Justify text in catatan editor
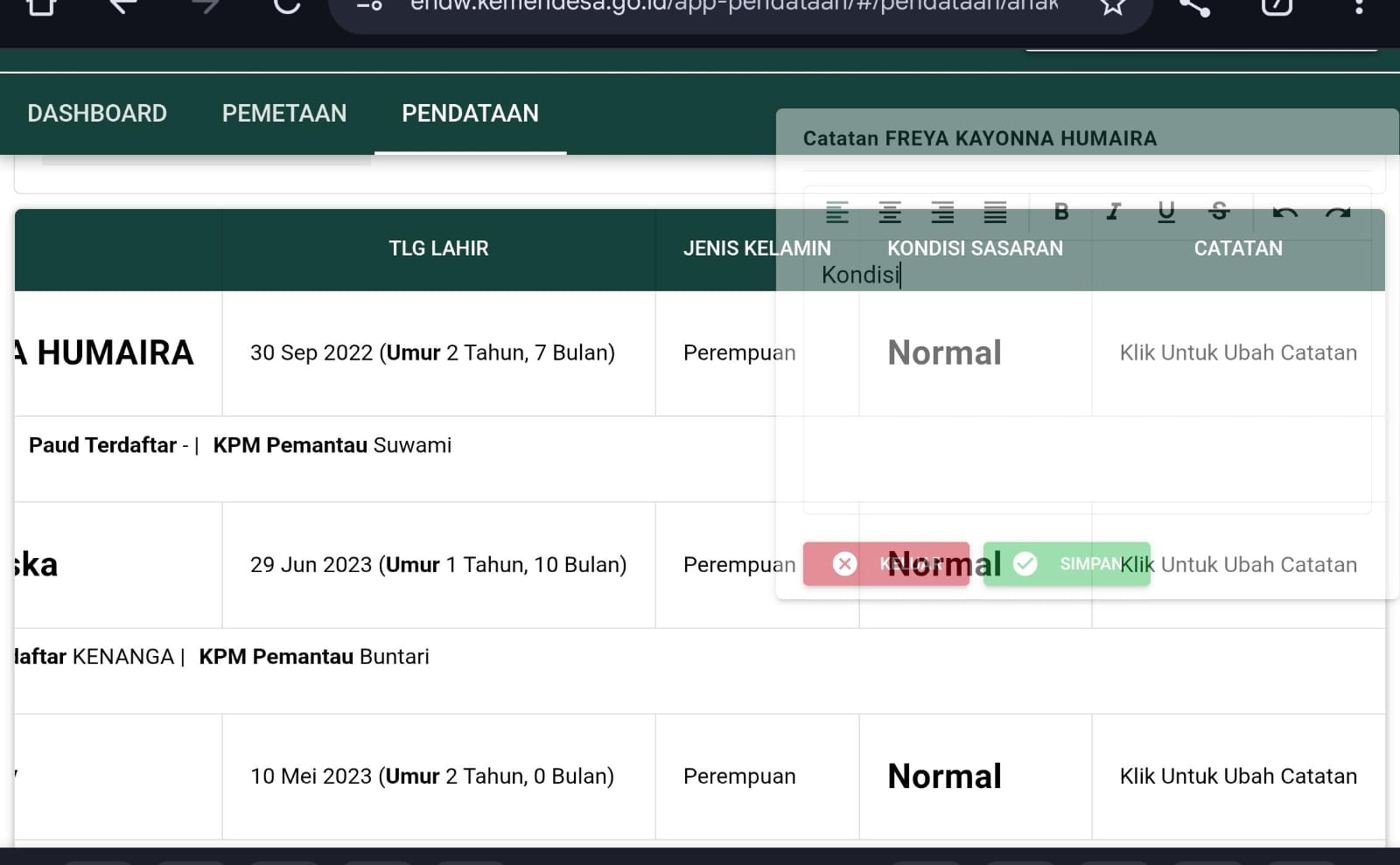This screenshot has width=1400, height=865. coord(995,212)
